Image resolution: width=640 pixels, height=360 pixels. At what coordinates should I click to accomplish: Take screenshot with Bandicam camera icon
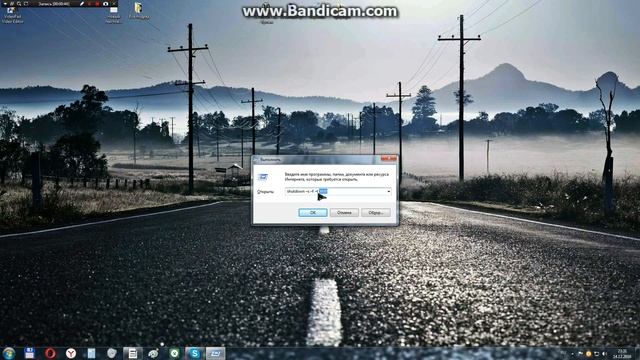[105, 4]
